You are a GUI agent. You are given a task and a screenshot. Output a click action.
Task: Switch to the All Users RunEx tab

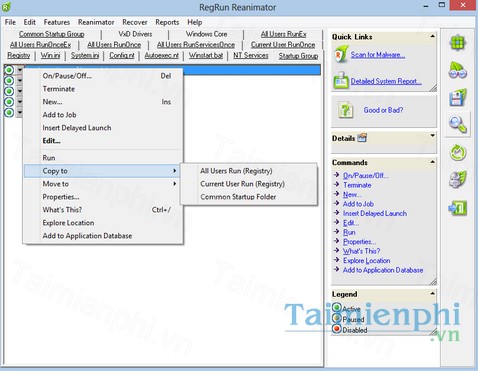pos(284,34)
